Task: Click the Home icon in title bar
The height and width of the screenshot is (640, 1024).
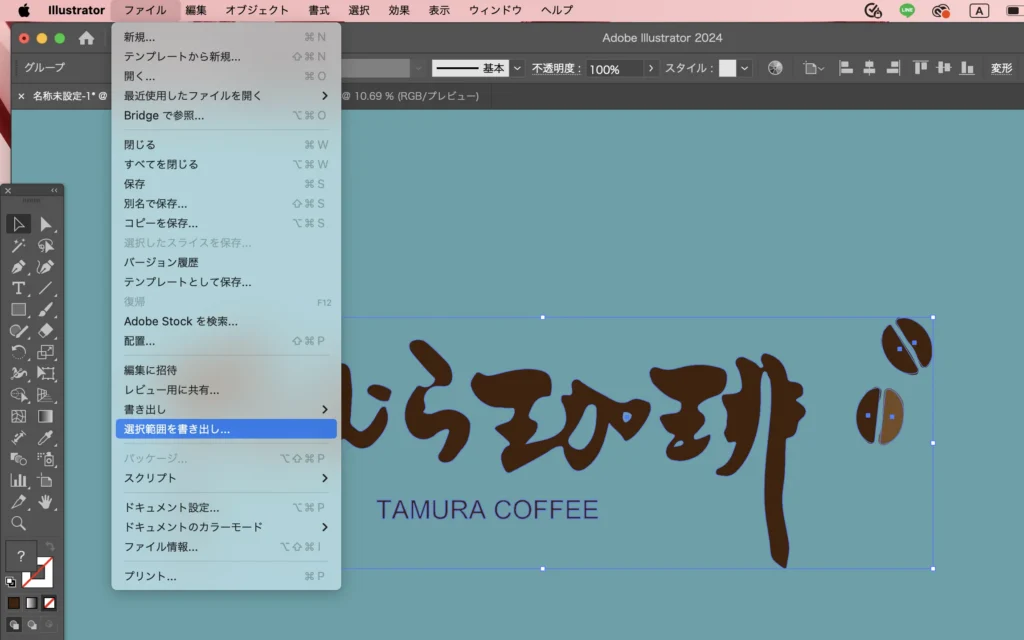Action: (86, 38)
